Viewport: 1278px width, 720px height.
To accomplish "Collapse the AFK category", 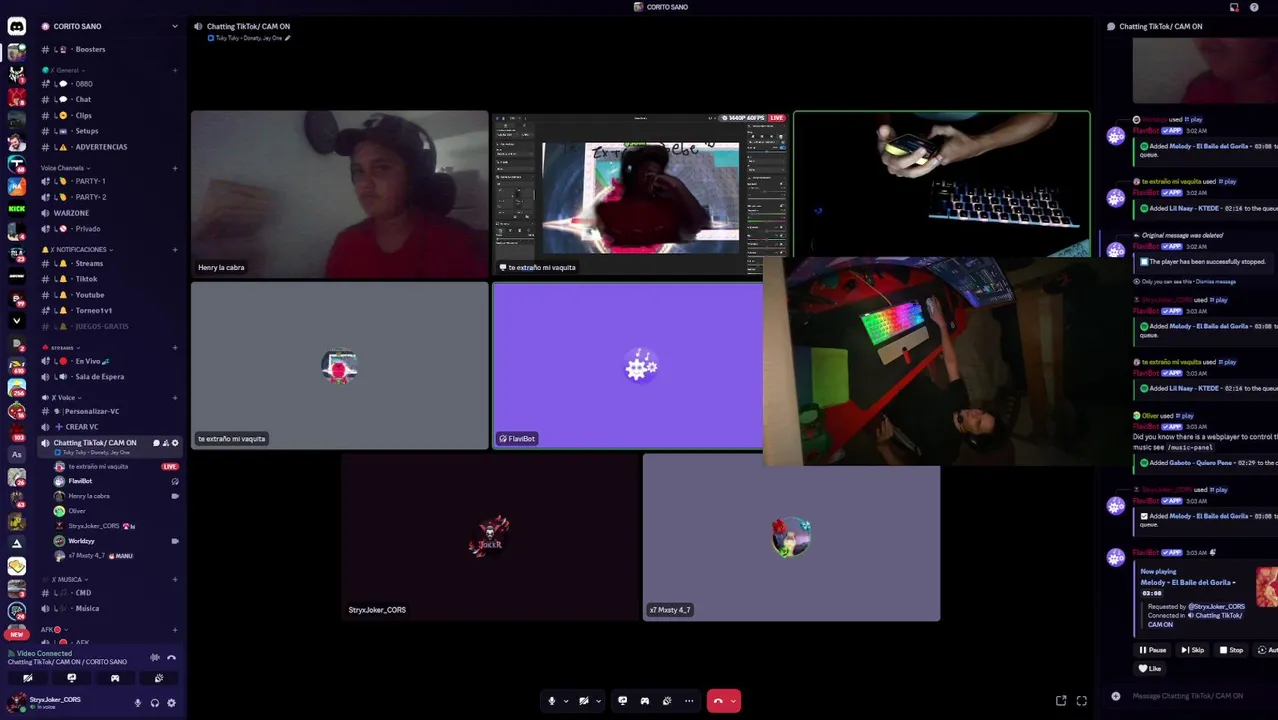I will (52, 630).
